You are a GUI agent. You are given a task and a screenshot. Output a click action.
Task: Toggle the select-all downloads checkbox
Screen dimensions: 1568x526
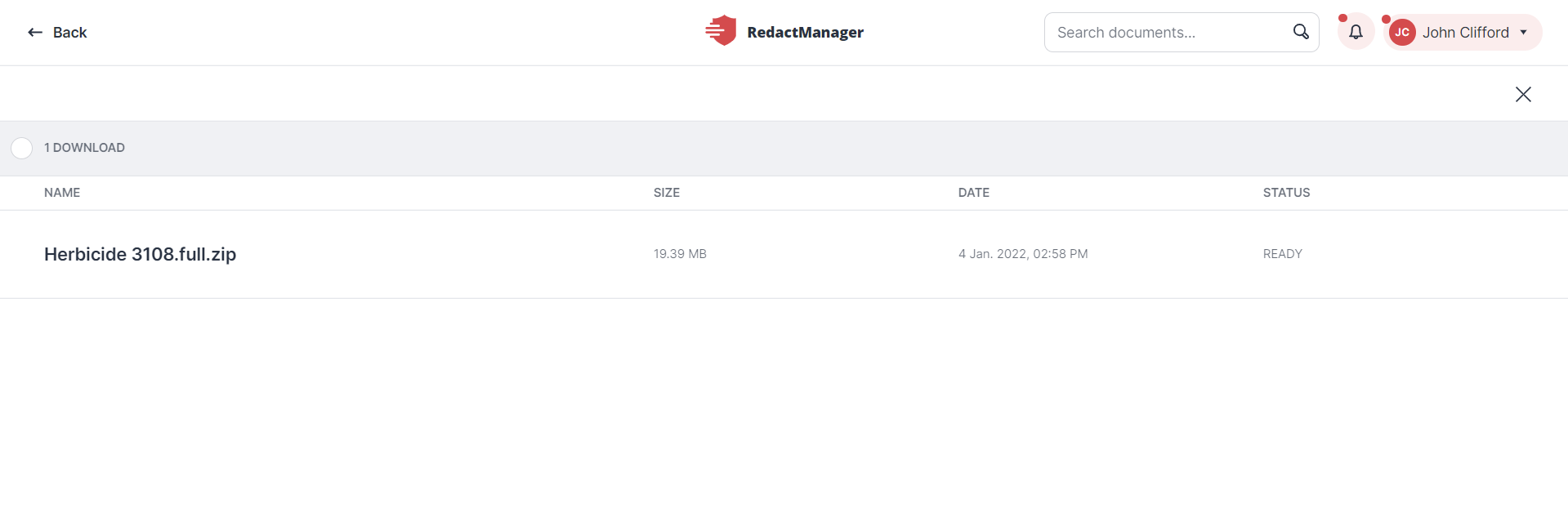(x=22, y=148)
